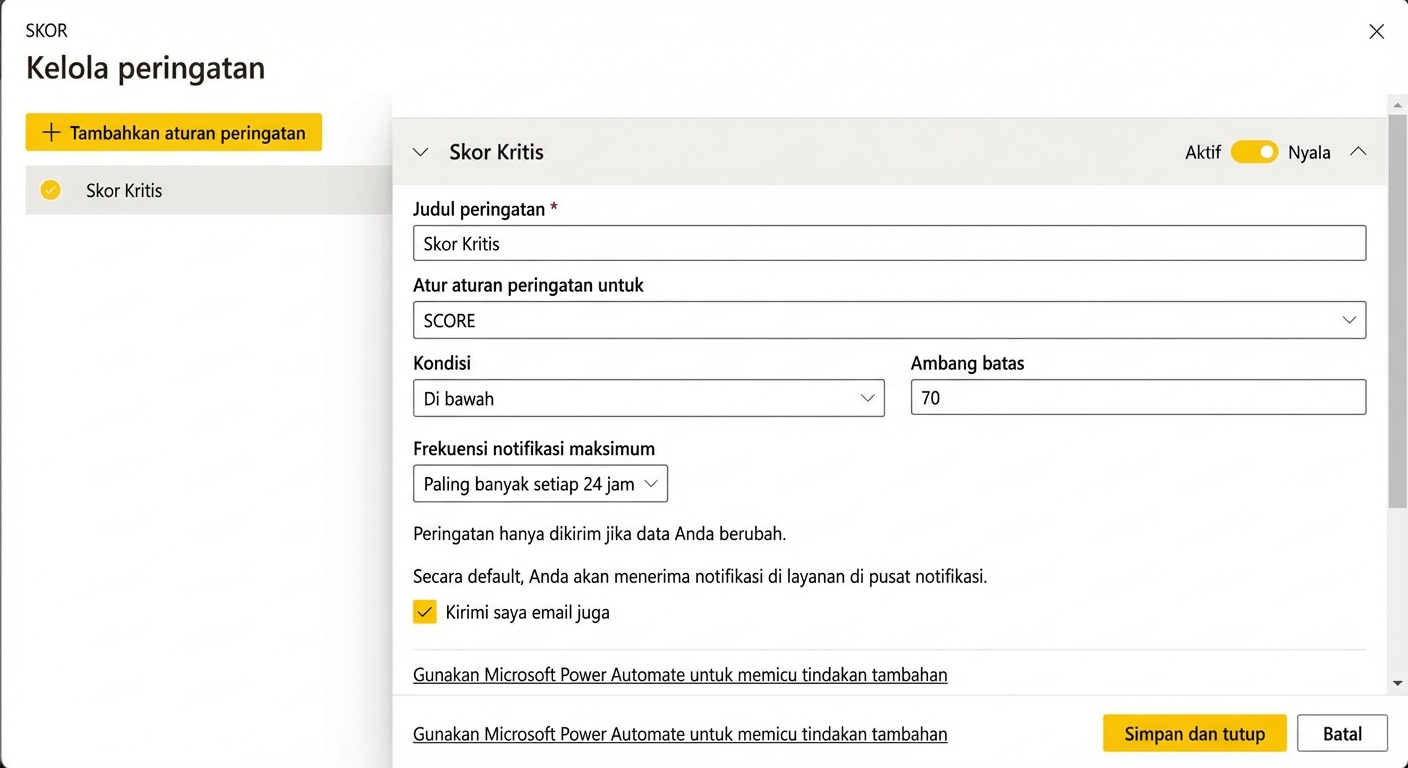
Task: Close the Kelola peringatan dialog
Action: click(x=1376, y=32)
